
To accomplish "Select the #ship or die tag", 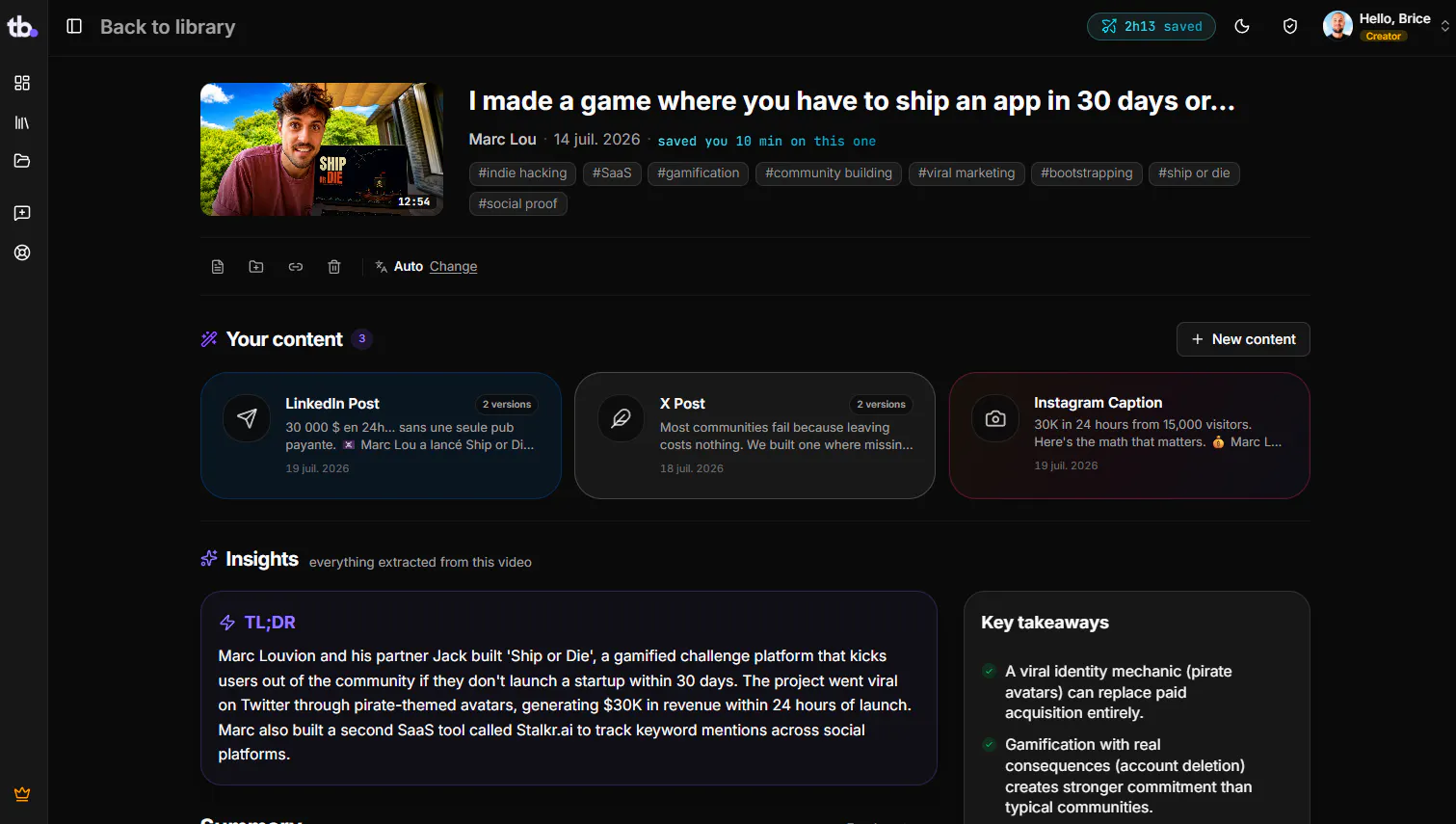I will 1194,173.
